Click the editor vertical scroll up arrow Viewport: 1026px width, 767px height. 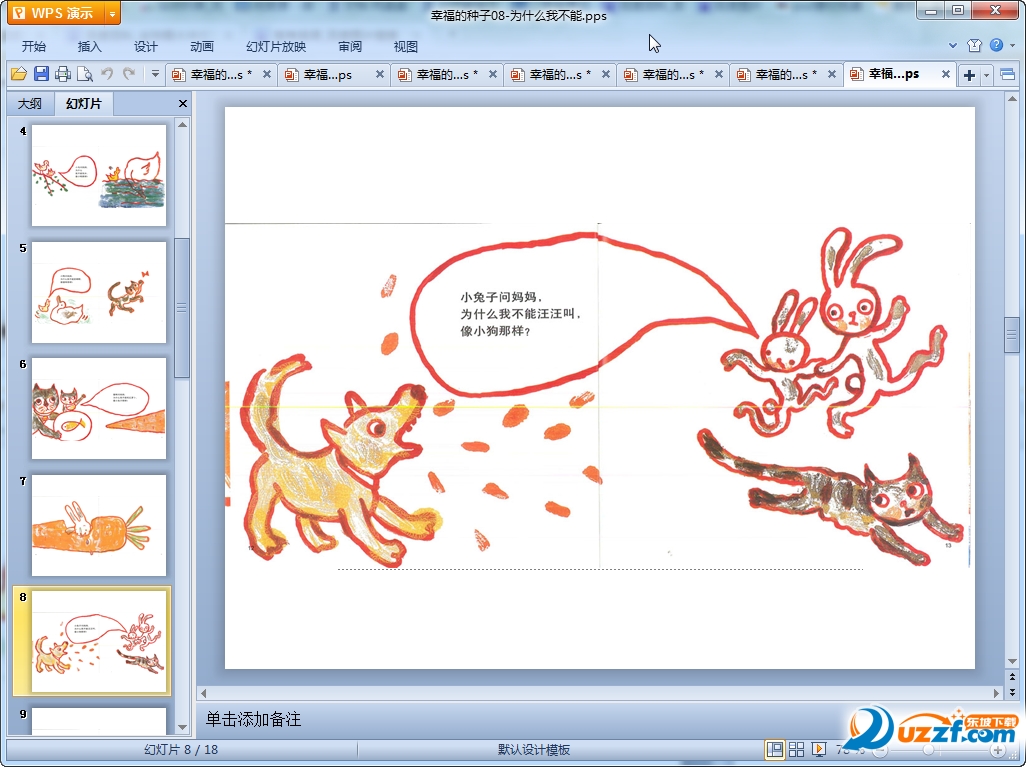point(1012,99)
